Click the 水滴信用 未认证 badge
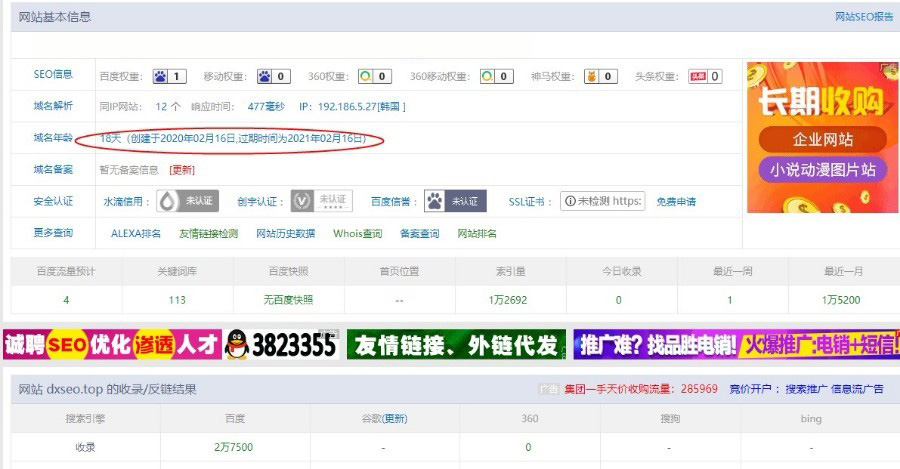Viewport: 900px width, 469px height. (x=186, y=201)
